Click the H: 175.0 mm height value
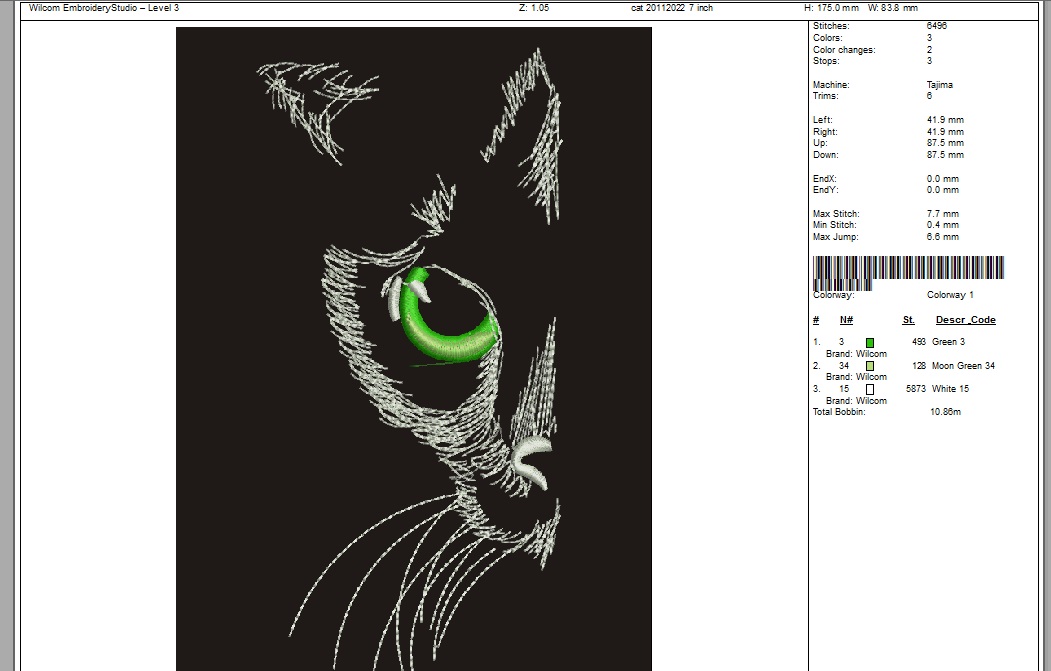Screen dimensions: 1051x671 point(832,8)
